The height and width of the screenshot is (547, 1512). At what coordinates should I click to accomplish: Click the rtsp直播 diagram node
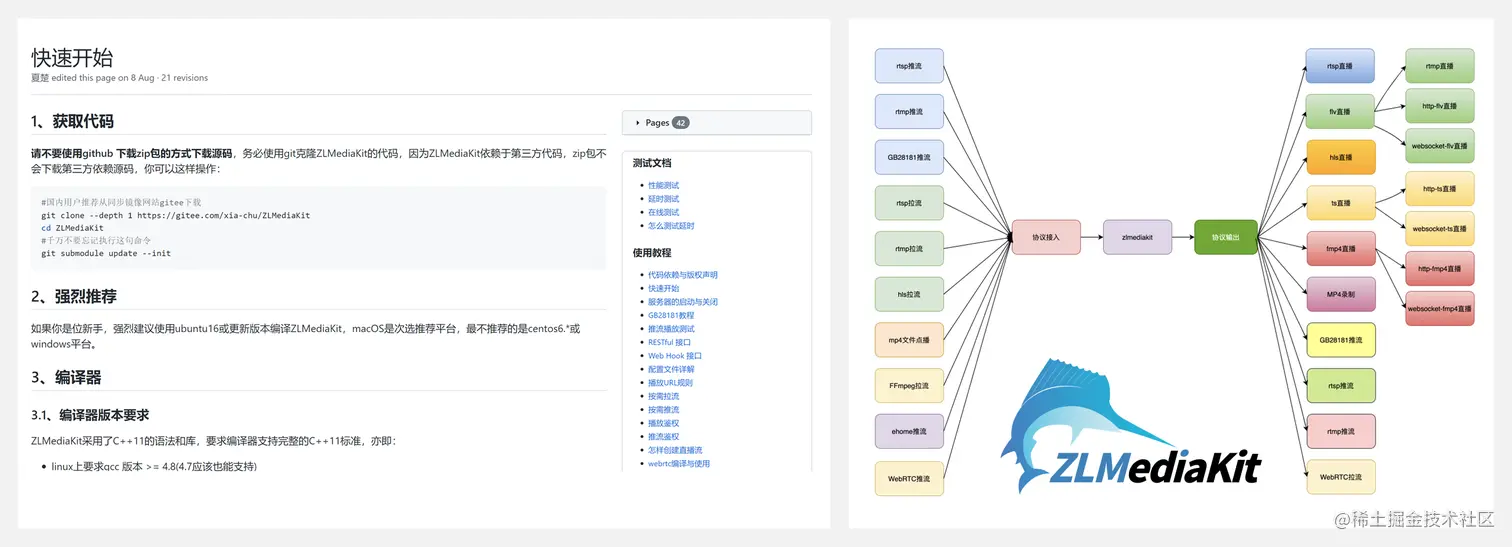pyautogui.click(x=1340, y=66)
